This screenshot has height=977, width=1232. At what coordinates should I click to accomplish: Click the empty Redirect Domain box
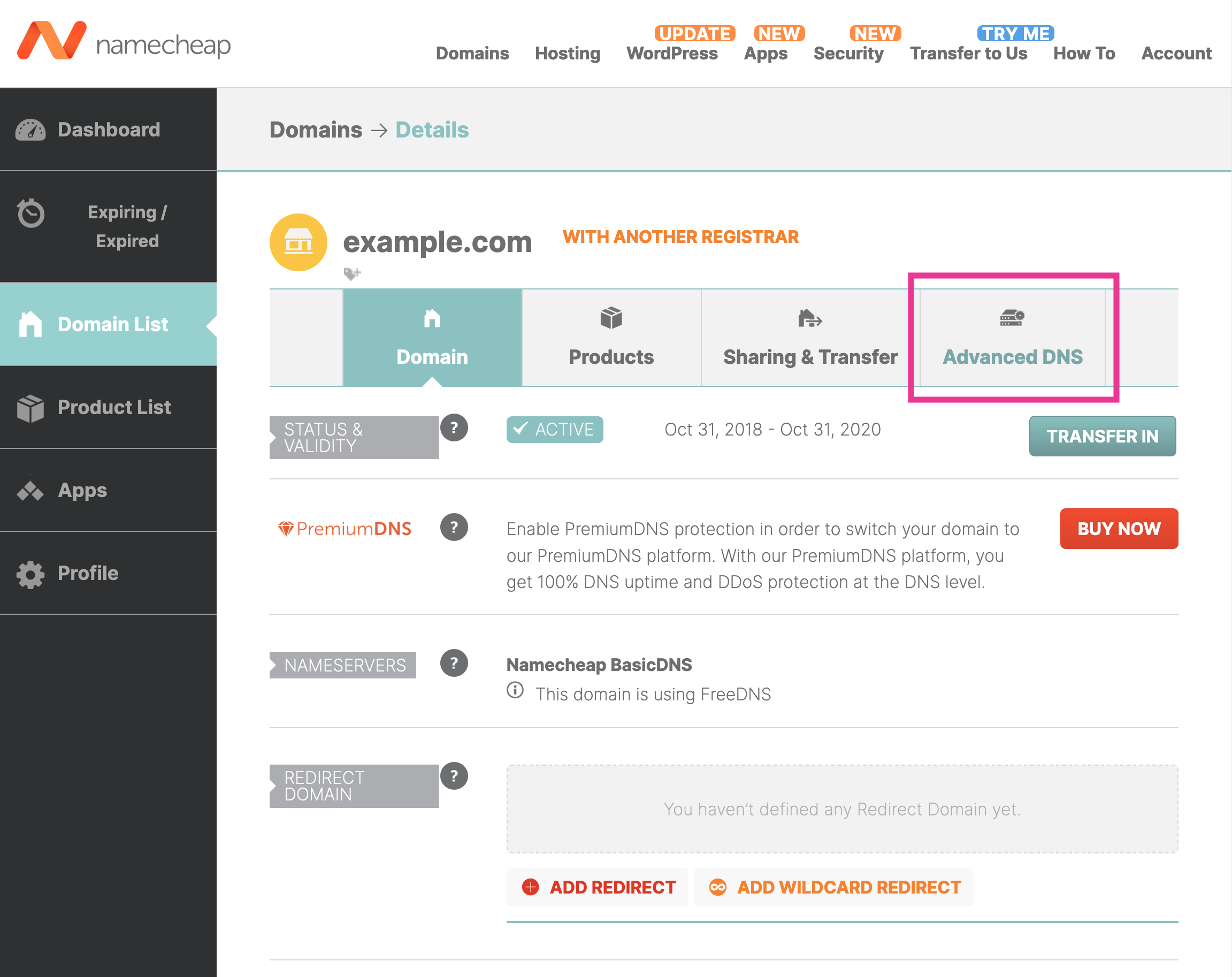(x=842, y=809)
